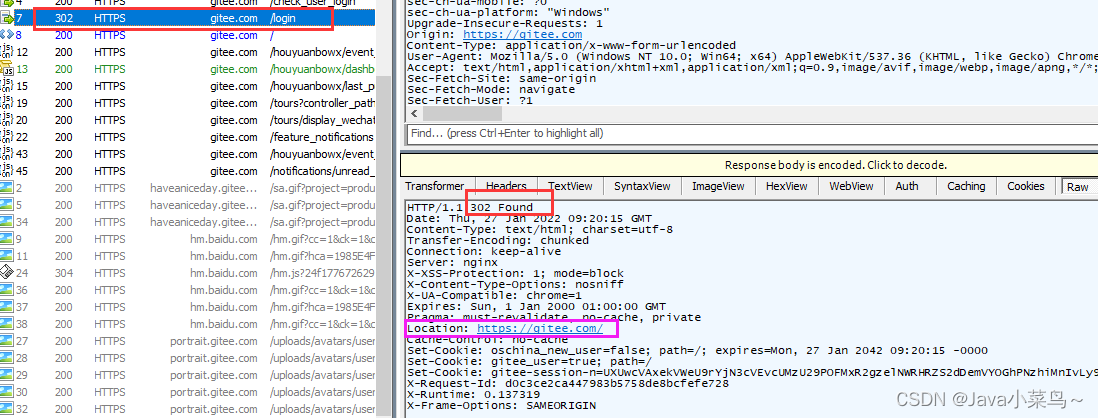Switch to the HexView tab
1098x418 pixels.
[x=786, y=186]
